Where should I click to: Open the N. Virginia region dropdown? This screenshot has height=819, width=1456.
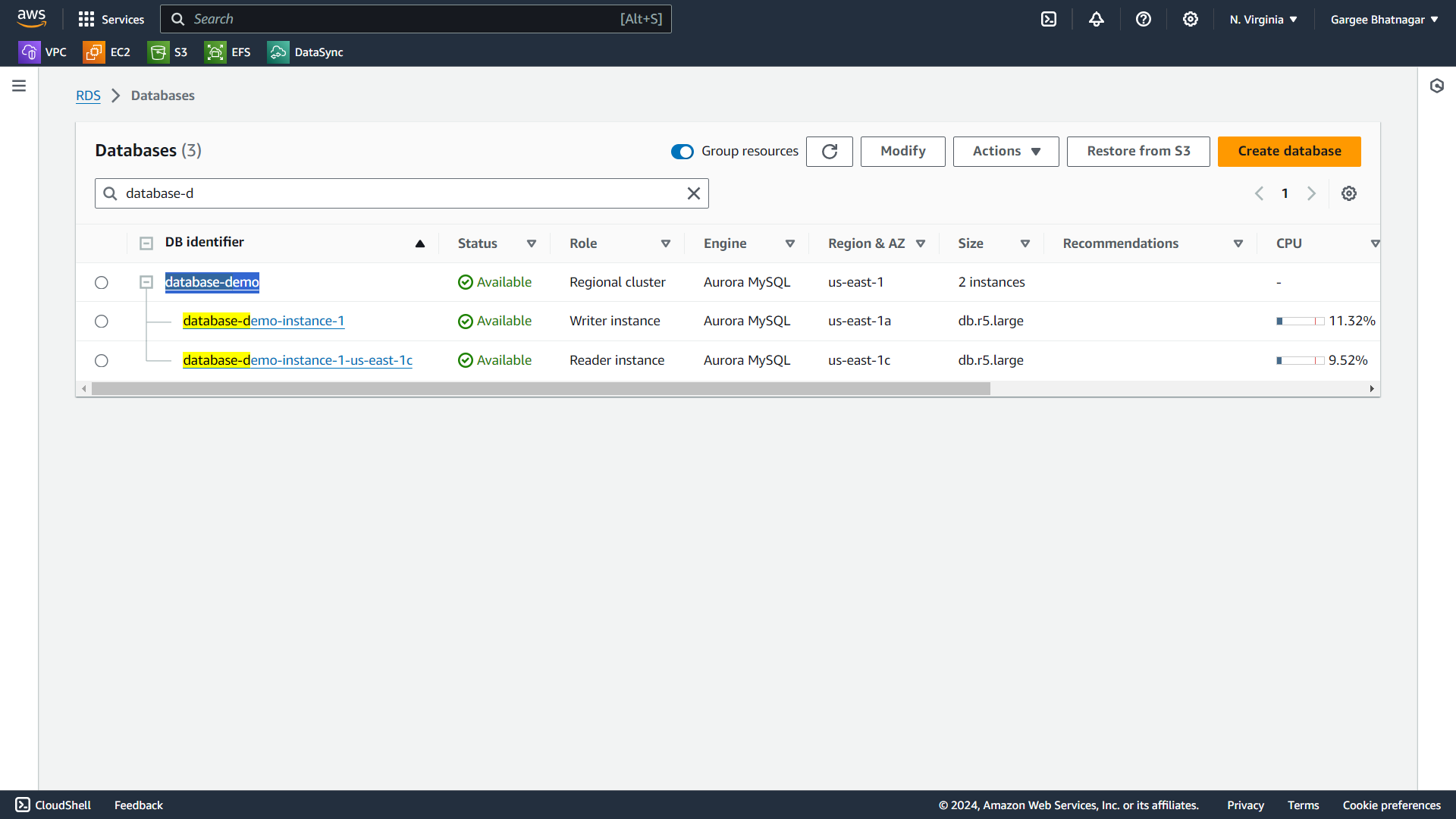[1263, 20]
